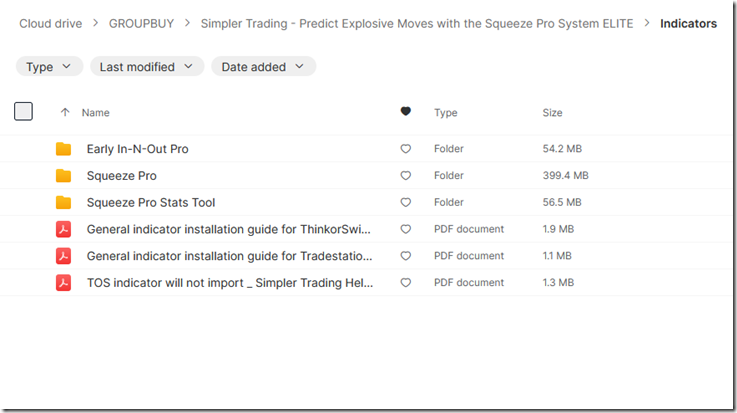Tick the select-all checkbox
This screenshot has width=737, height=413.
click(x=24, y=112)
